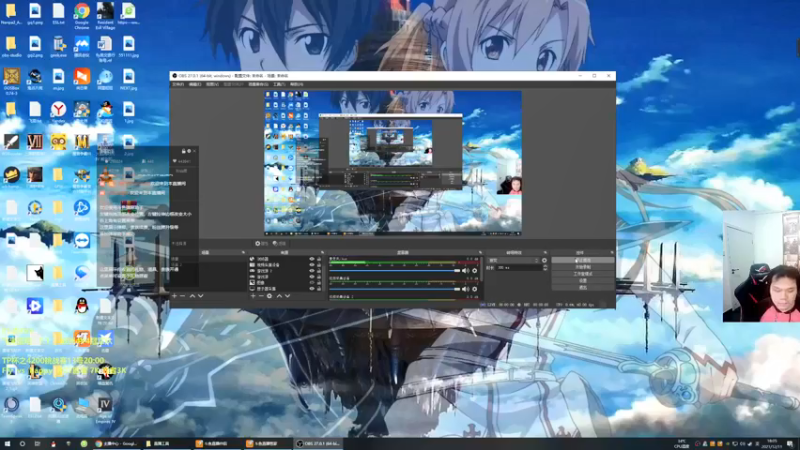This screenshot has width=800, height=450.
Task: Toggle visibility eye of the top source
Action: [x=312, y=259]
